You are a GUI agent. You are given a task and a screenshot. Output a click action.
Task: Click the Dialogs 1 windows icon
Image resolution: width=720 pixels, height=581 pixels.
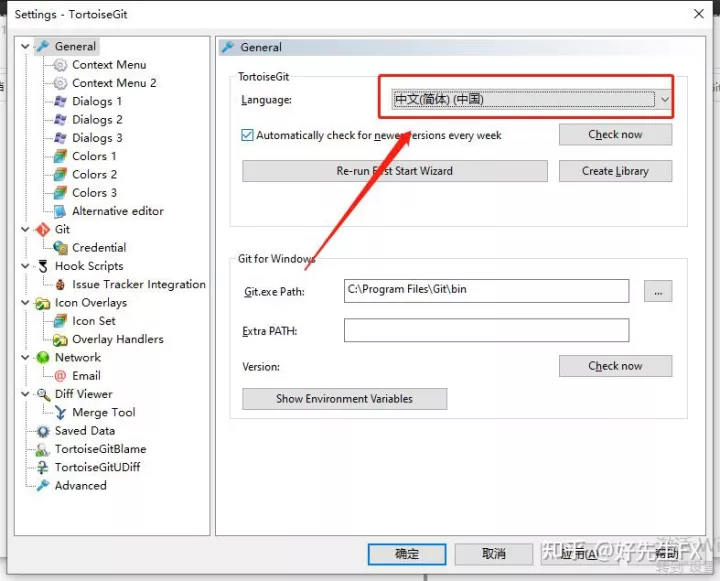click(60, 102)
